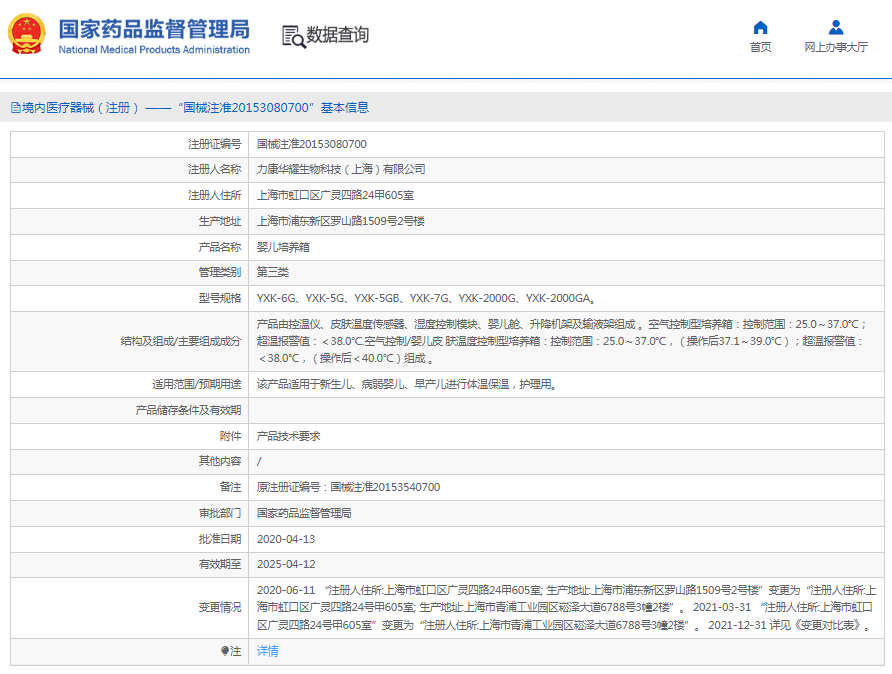Image resolution: width=892 pixels, height=674 pixels.
Task: Click the document icon before 境内医疗器械
Action: [15, 107]
